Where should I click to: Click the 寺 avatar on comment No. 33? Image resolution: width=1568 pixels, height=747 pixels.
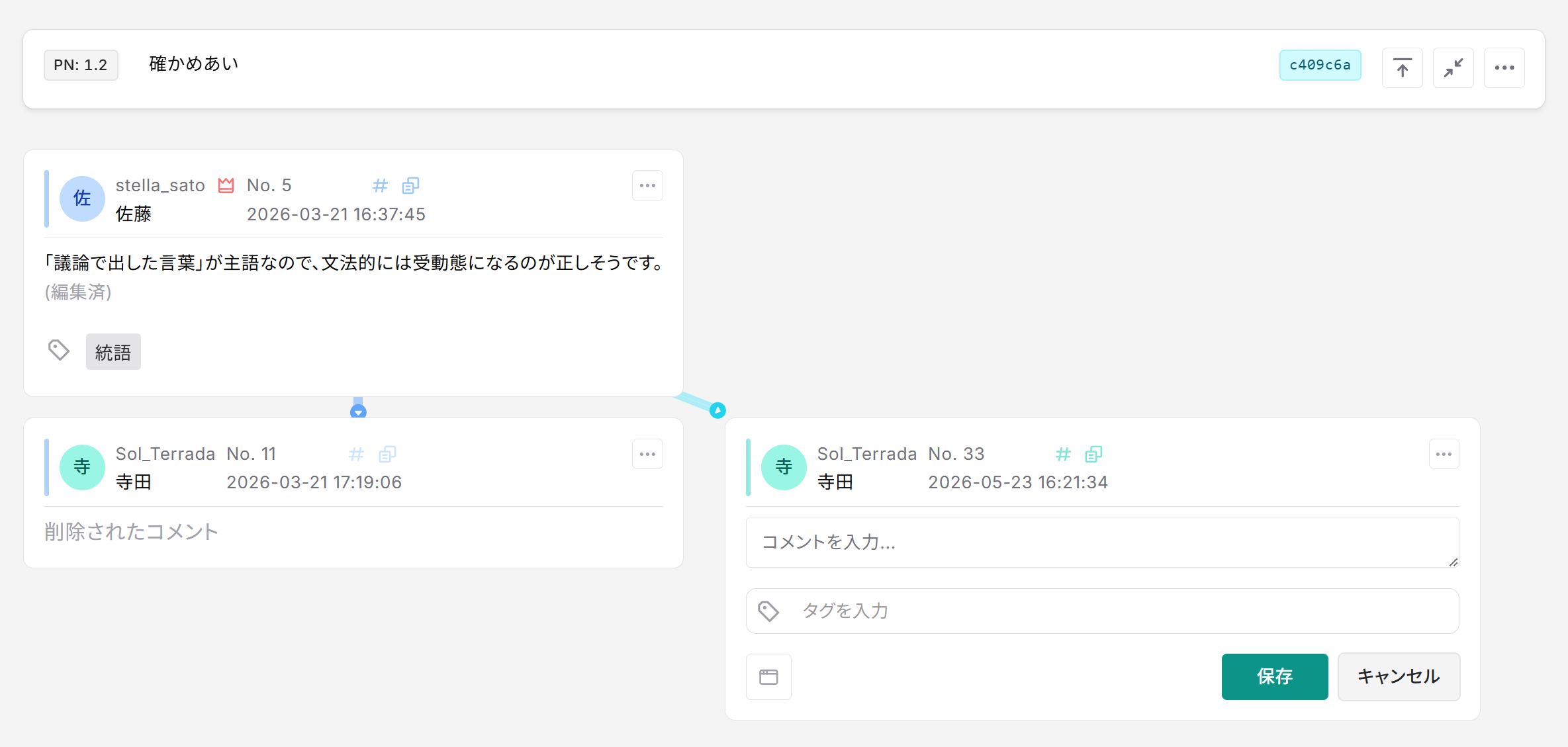click(784, 467)
